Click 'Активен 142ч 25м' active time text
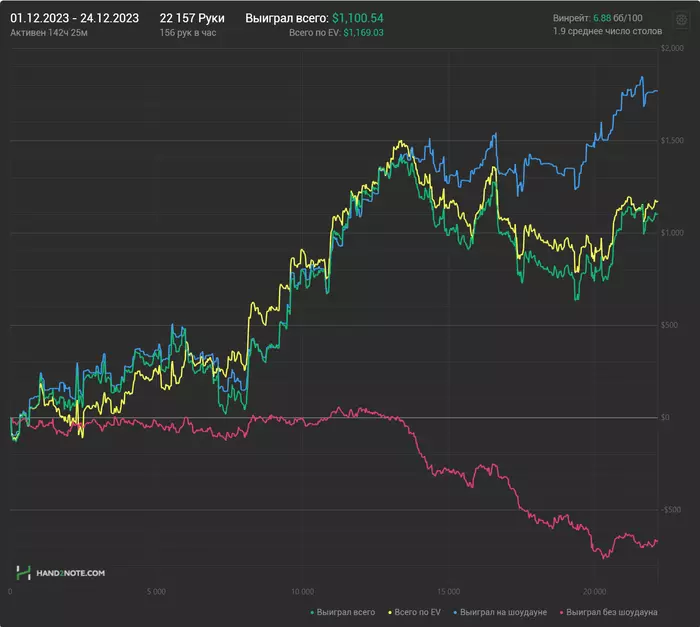The height and width of the screenshot is (627, 700). [x=49, y=33]
